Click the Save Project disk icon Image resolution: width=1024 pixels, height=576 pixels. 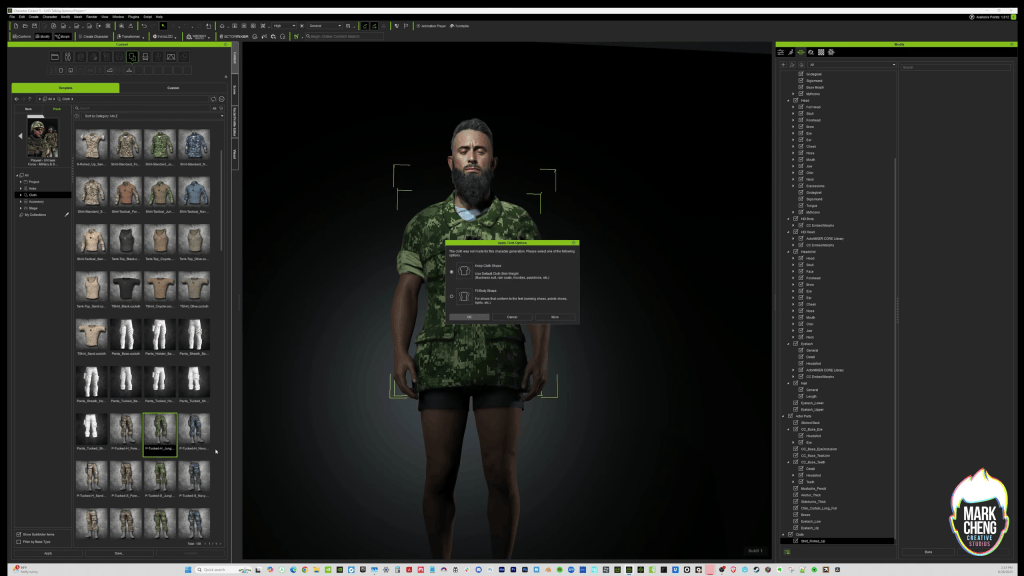[34, 26]
